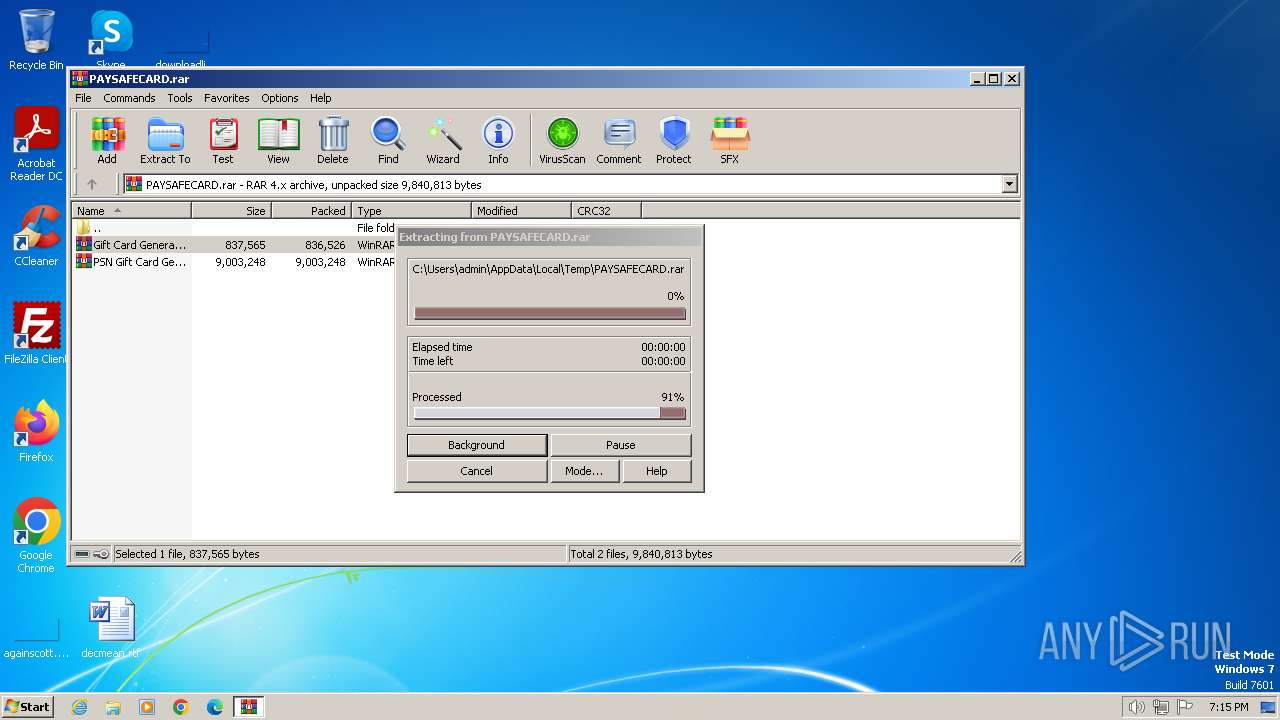Image resolution: width=1280 pixels, height=720 pixels.
Task: Open the Recycle Bin desktop icon
Action: 36,40
